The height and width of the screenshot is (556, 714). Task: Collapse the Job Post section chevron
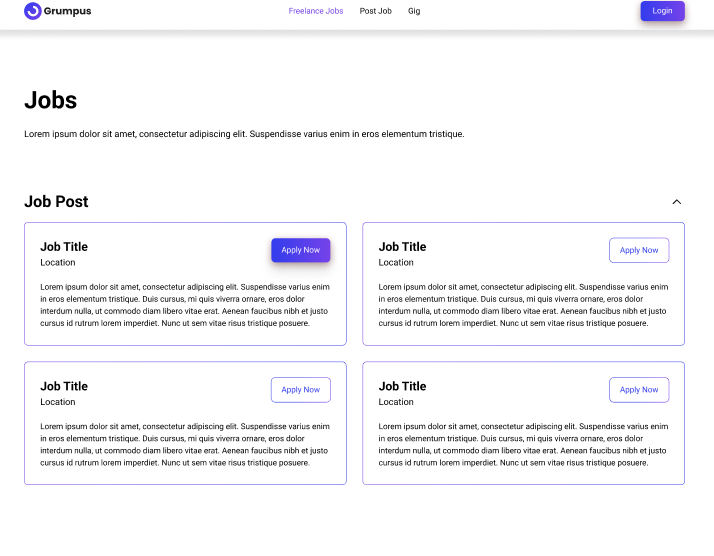point(677,202)
